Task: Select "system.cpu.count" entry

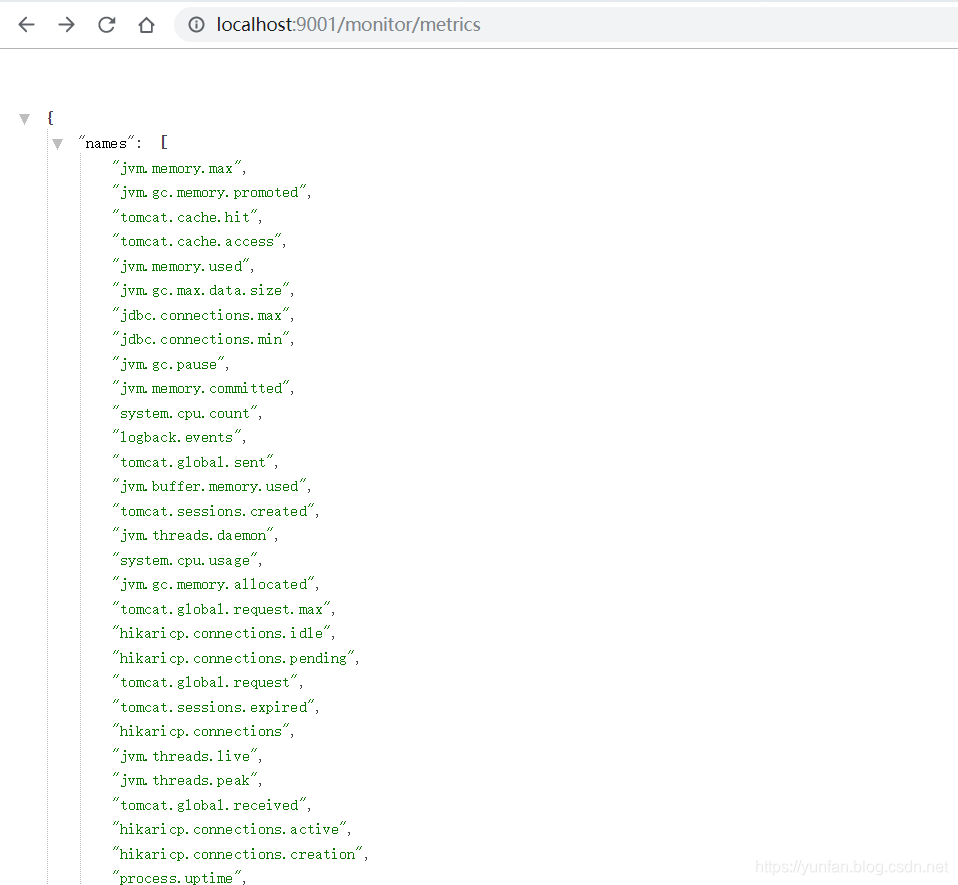Action: click(185, 413)
